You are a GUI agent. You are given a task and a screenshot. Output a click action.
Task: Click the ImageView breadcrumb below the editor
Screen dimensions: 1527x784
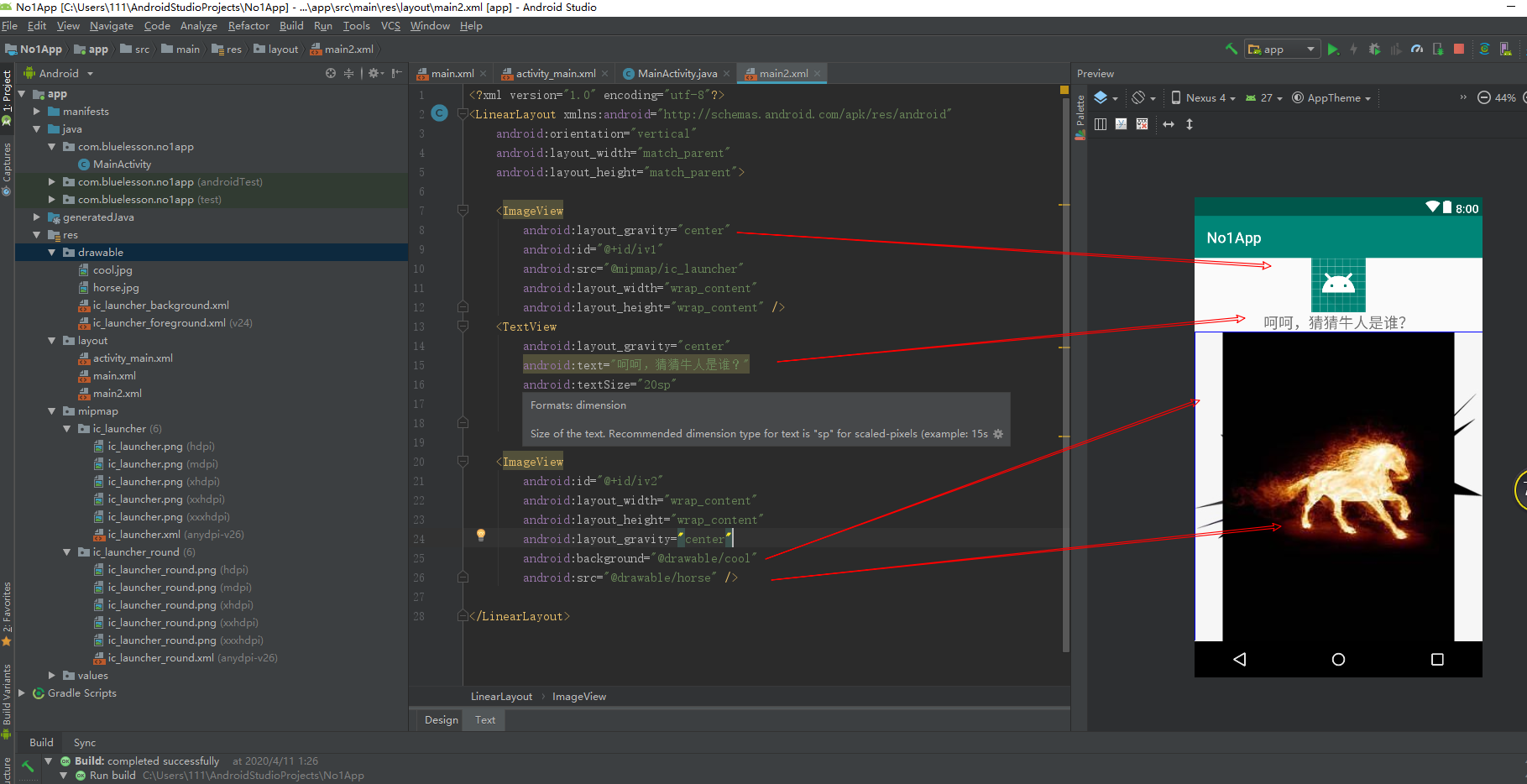(578, 697)
